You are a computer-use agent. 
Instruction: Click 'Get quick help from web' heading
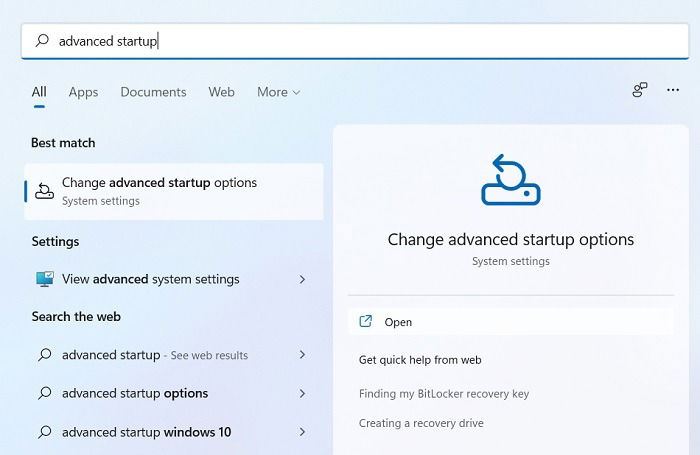point(420,360)
